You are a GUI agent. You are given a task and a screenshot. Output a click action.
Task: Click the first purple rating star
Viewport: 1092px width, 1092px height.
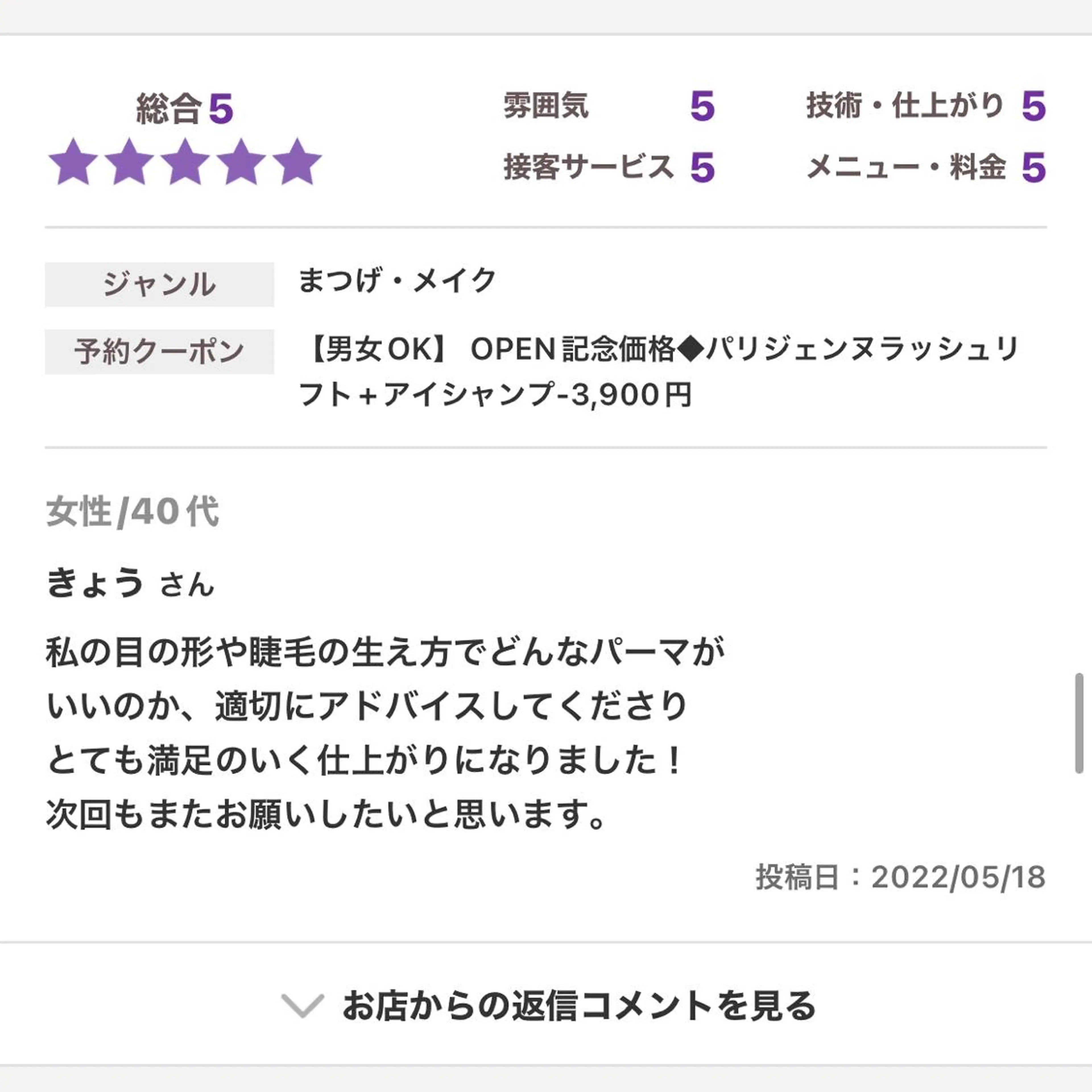[73, 162]
